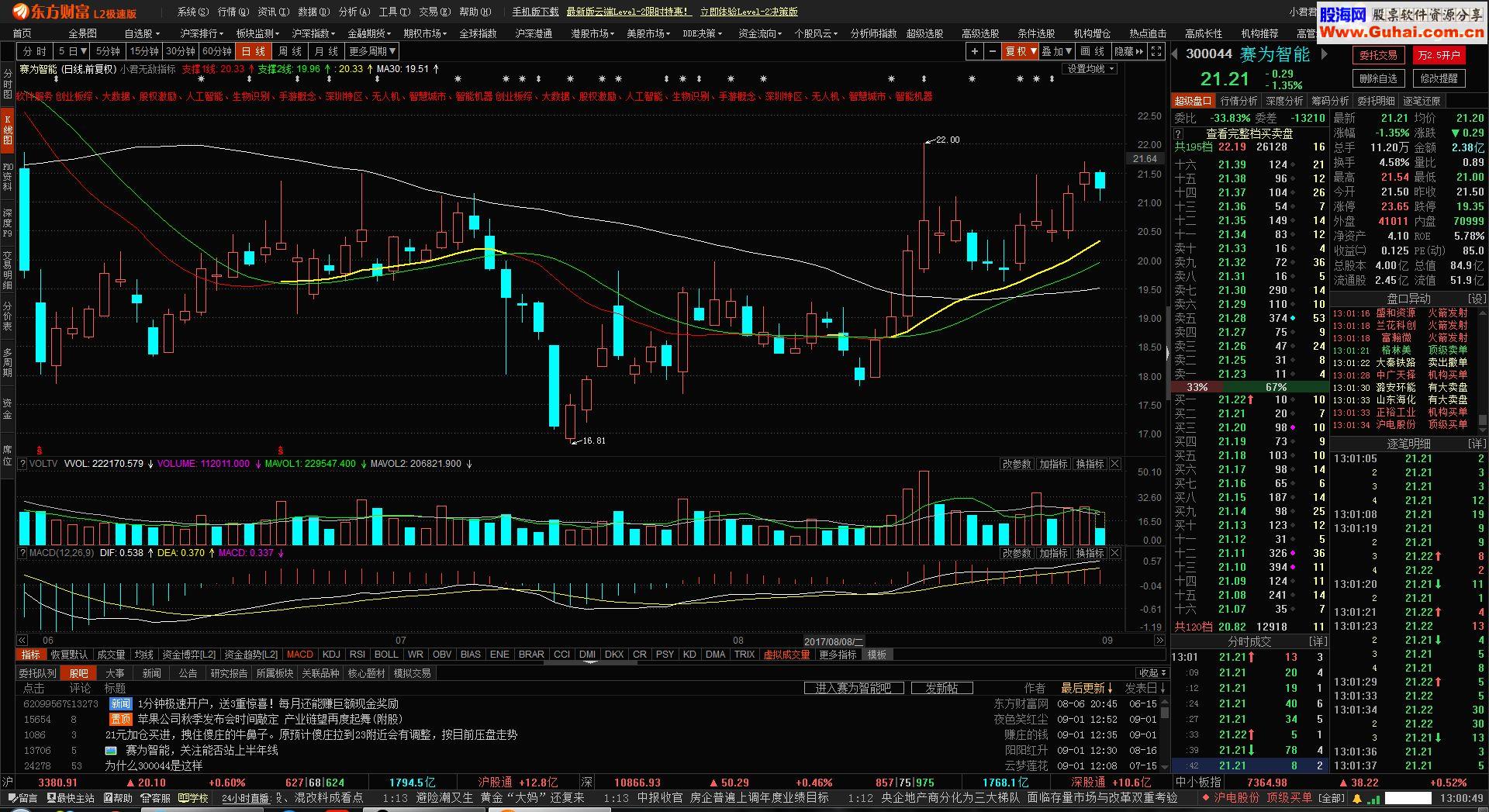Expand 隐藏 side panel toggle
The image size is (1489, 812).
pyautogui.click(x=1129, y=51)
